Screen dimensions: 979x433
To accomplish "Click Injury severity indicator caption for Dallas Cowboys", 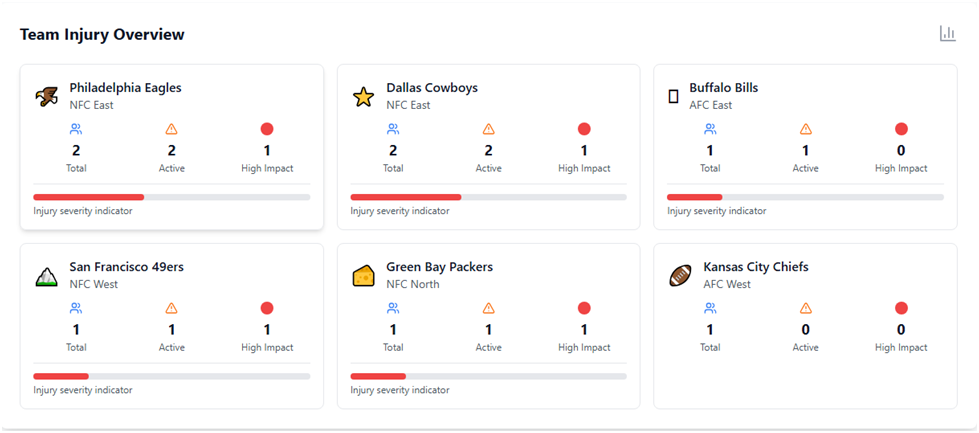I will (x=400, y=211).
